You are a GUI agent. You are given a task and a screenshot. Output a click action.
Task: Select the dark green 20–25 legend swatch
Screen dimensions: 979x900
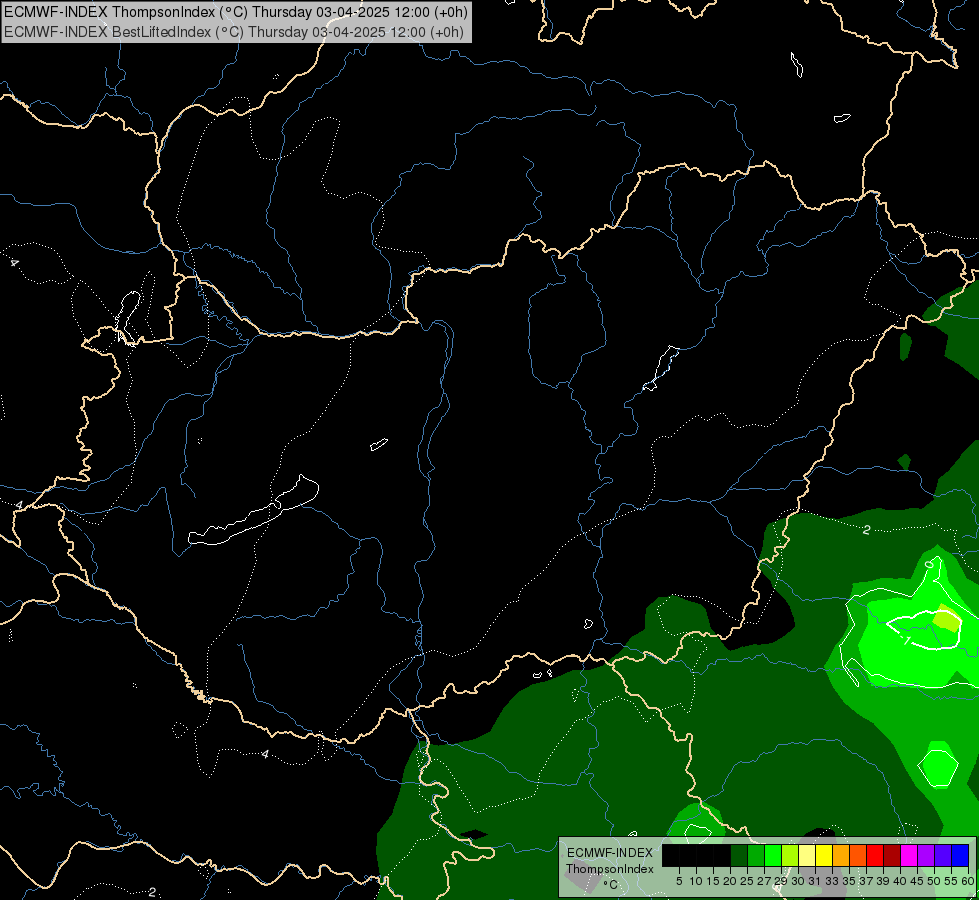(739, 855)
